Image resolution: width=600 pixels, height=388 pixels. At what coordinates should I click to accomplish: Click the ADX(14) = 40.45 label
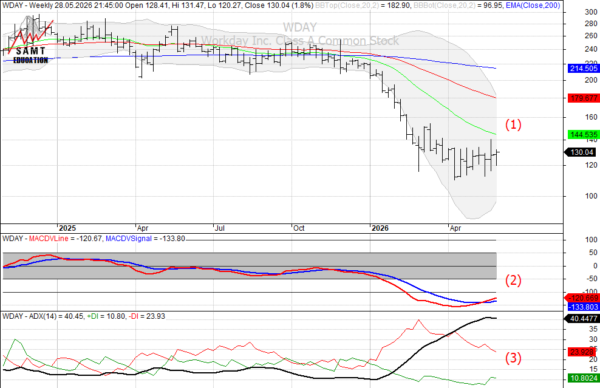click(x=56, y=316)
